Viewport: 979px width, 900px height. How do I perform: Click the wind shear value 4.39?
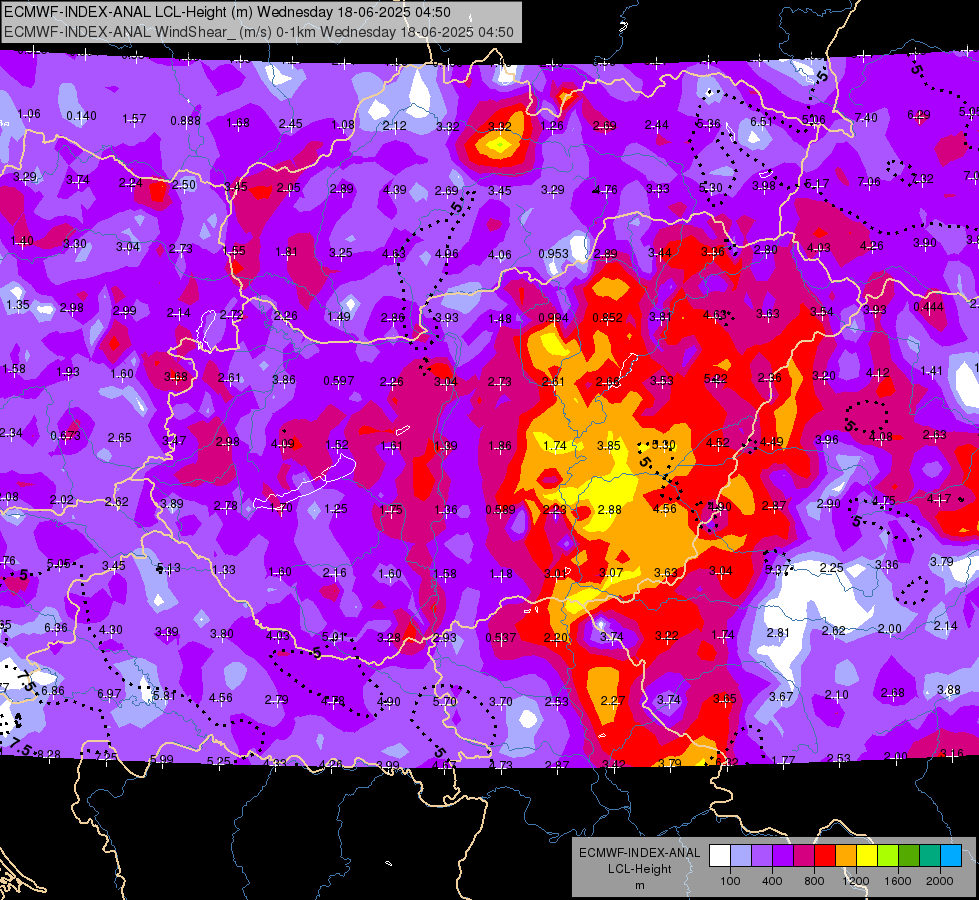tap(395, 189)
